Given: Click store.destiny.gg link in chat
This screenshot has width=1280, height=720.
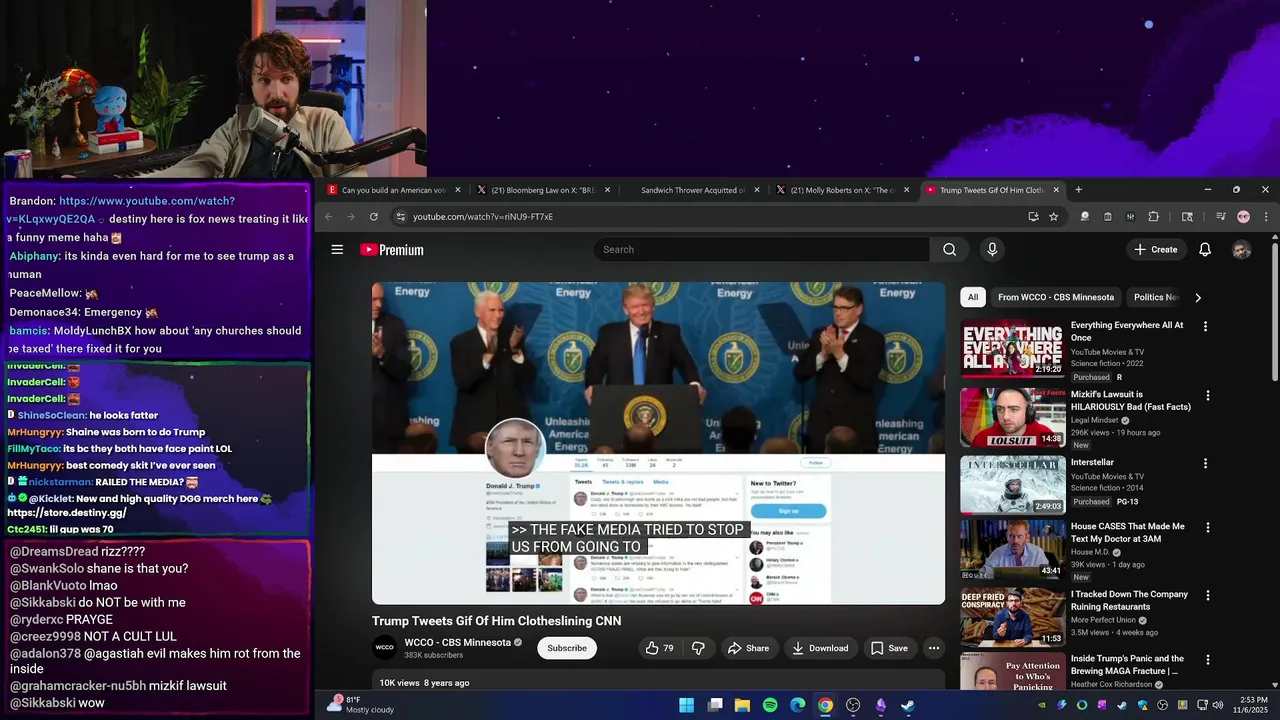Looking at the screenshot, I should [67, 512].
